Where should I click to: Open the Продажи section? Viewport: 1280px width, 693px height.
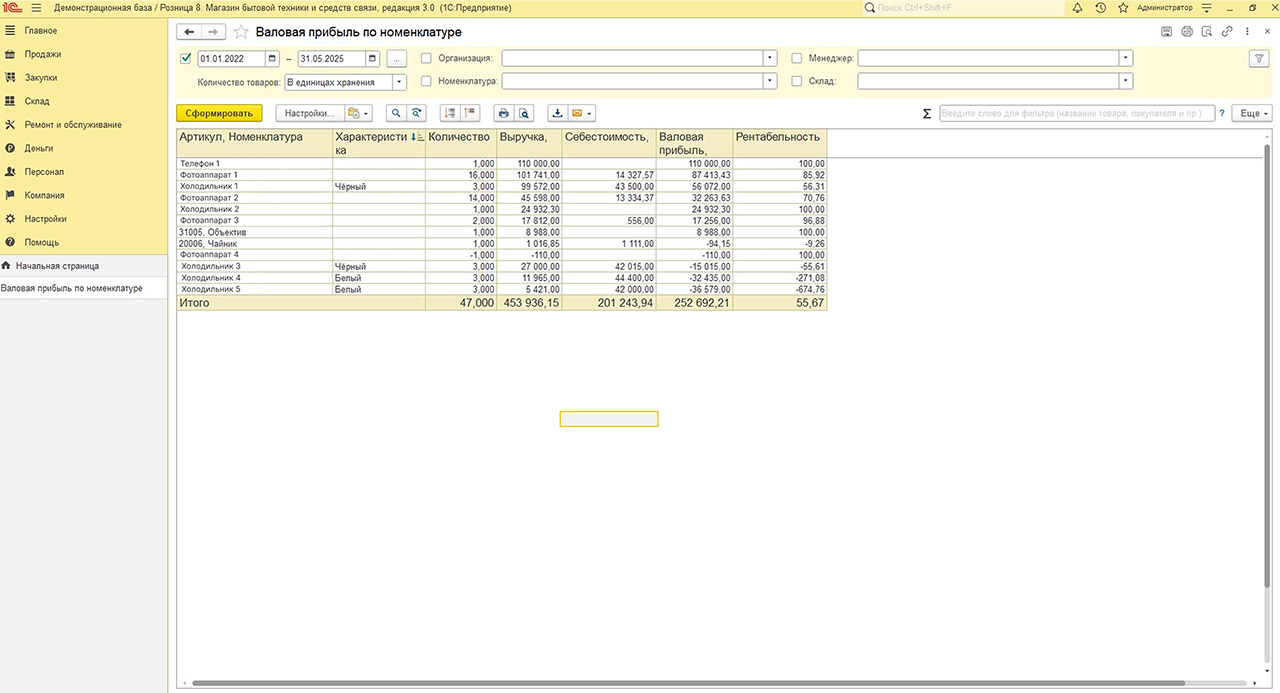[x=84, y=54]
